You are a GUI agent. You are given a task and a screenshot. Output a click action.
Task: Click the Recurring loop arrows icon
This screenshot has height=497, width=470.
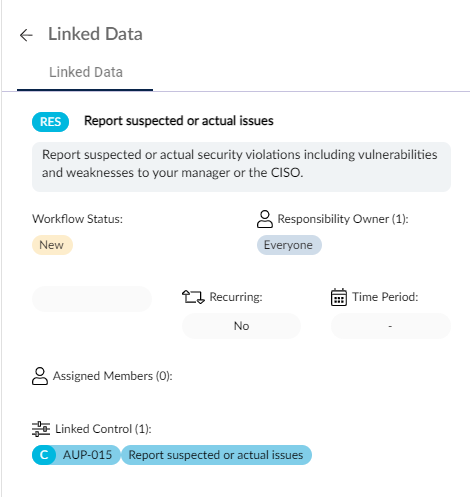[193, 297]
